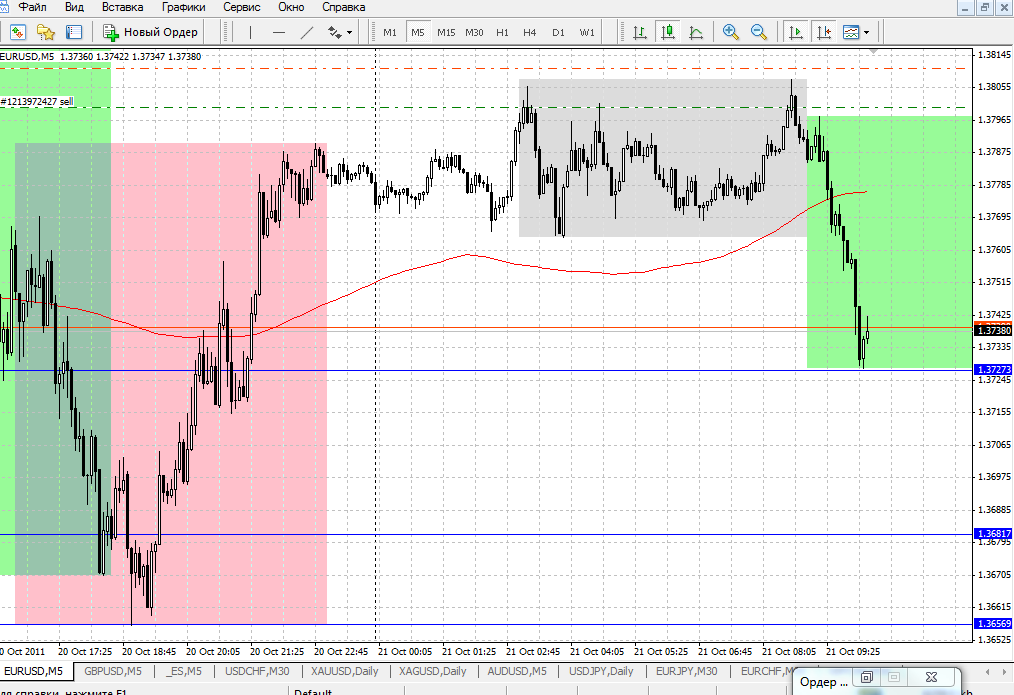1014x695 pixels.
Task: Switch chart to line chart display
Action: (x=696, y=32)
